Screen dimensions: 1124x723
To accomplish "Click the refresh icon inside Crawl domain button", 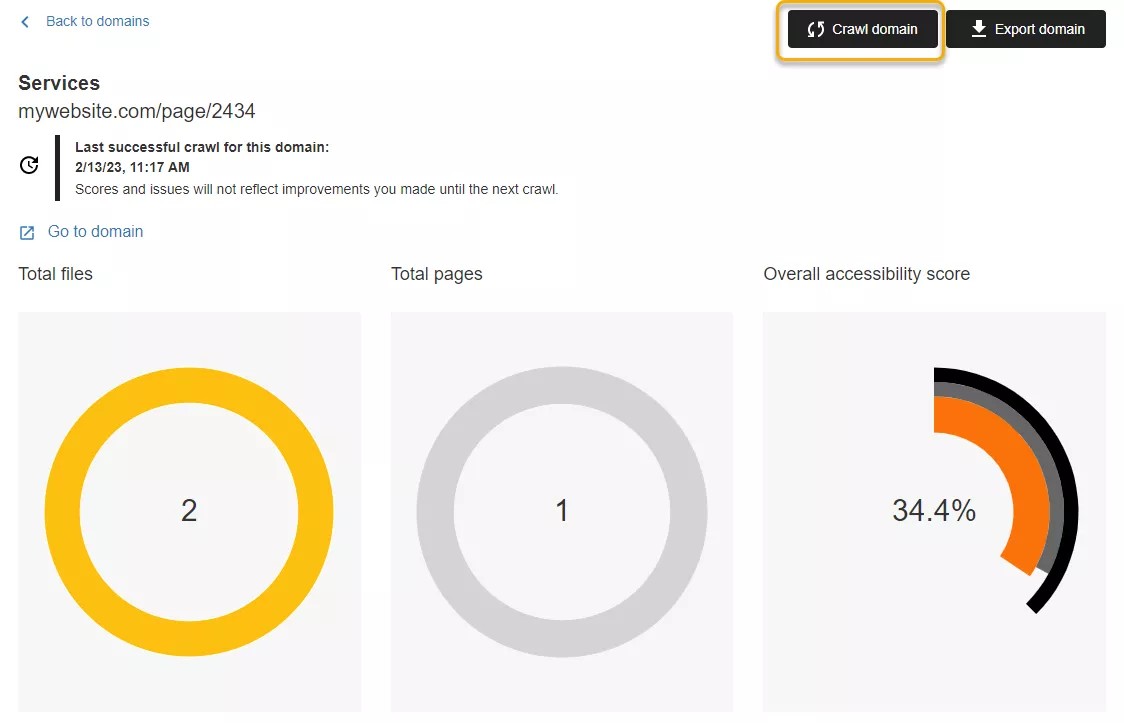I will 814,29.
